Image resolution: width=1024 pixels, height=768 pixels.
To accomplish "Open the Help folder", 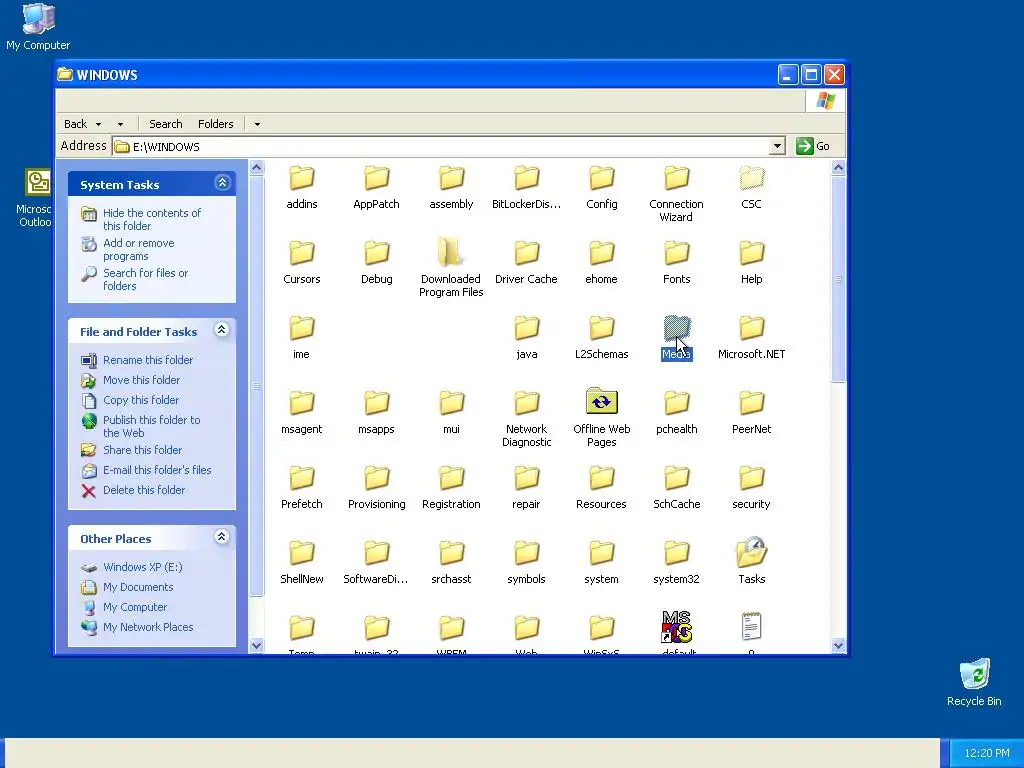I will (x=751, y=263).
